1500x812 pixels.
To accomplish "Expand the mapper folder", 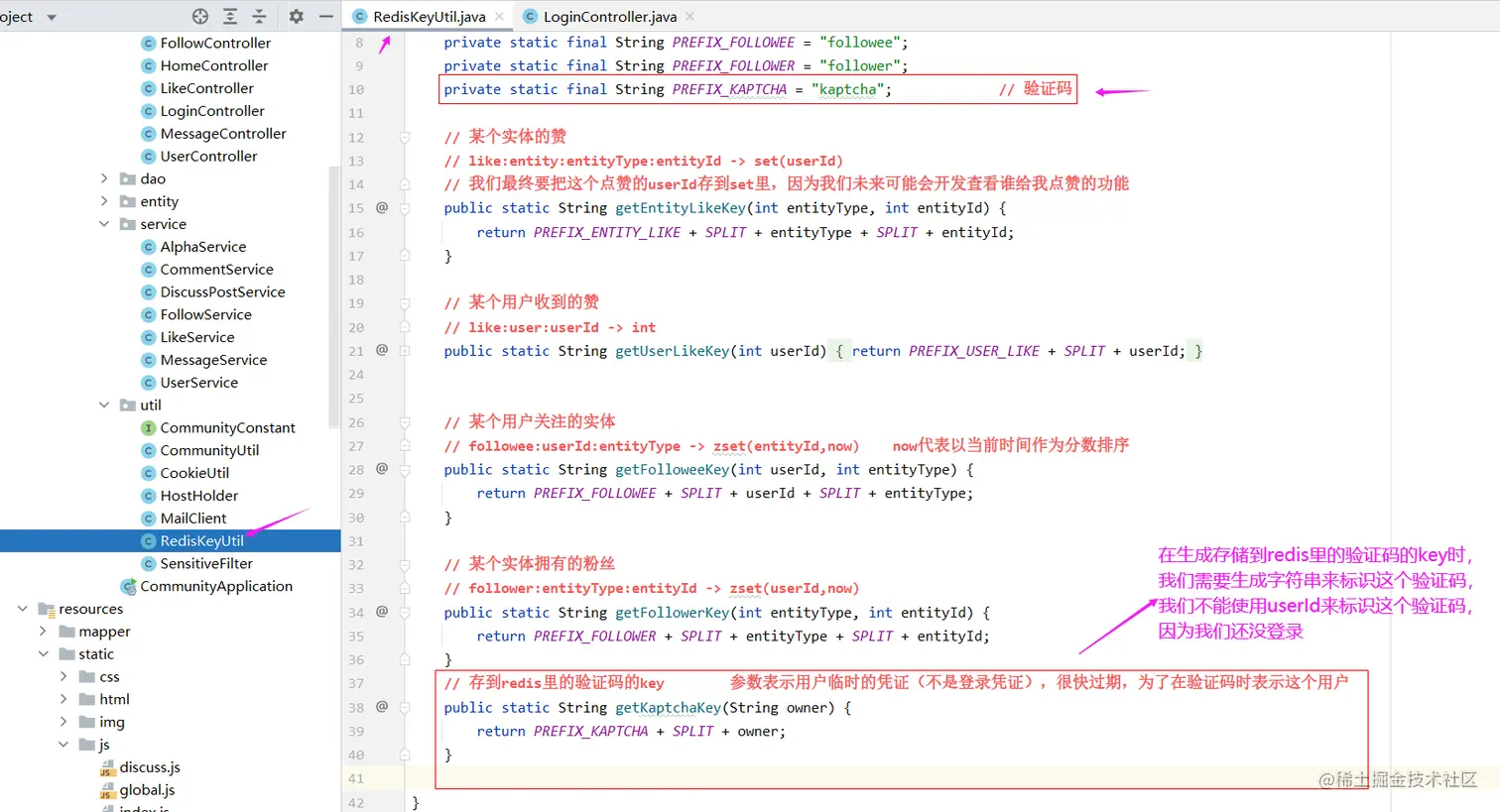I will (x=43, y=632).
